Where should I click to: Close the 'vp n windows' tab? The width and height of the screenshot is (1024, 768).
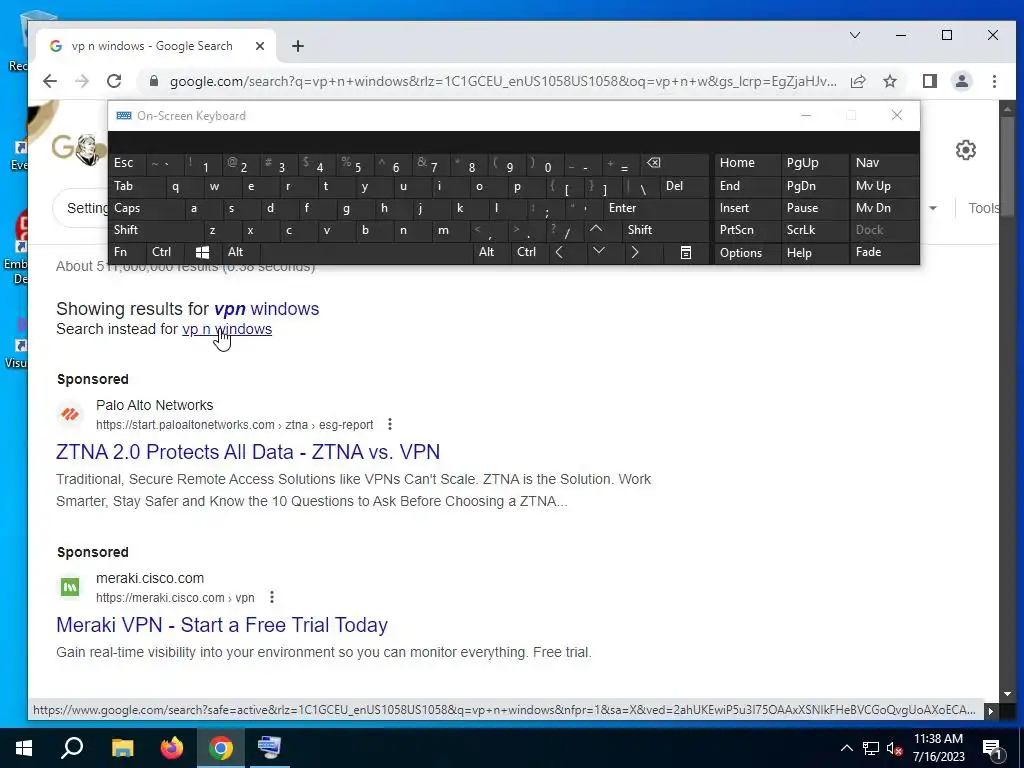point(260,46)
